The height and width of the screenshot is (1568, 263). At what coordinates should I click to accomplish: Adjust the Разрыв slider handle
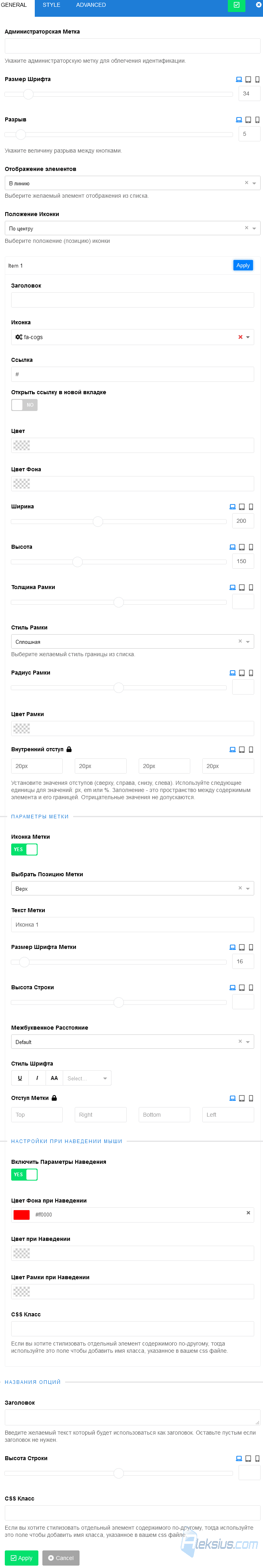[21, 134]
